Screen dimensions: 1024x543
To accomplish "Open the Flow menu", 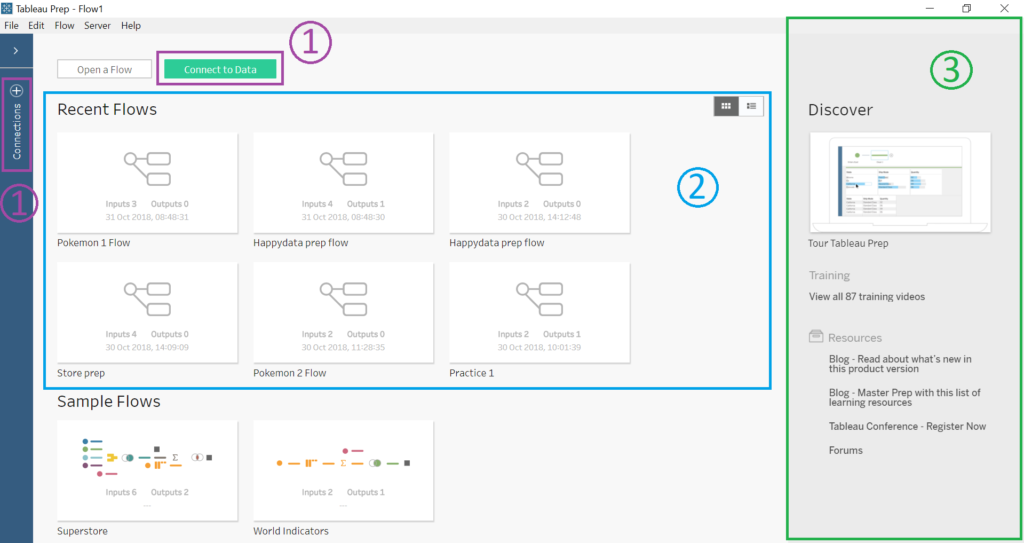I will 64,25.
